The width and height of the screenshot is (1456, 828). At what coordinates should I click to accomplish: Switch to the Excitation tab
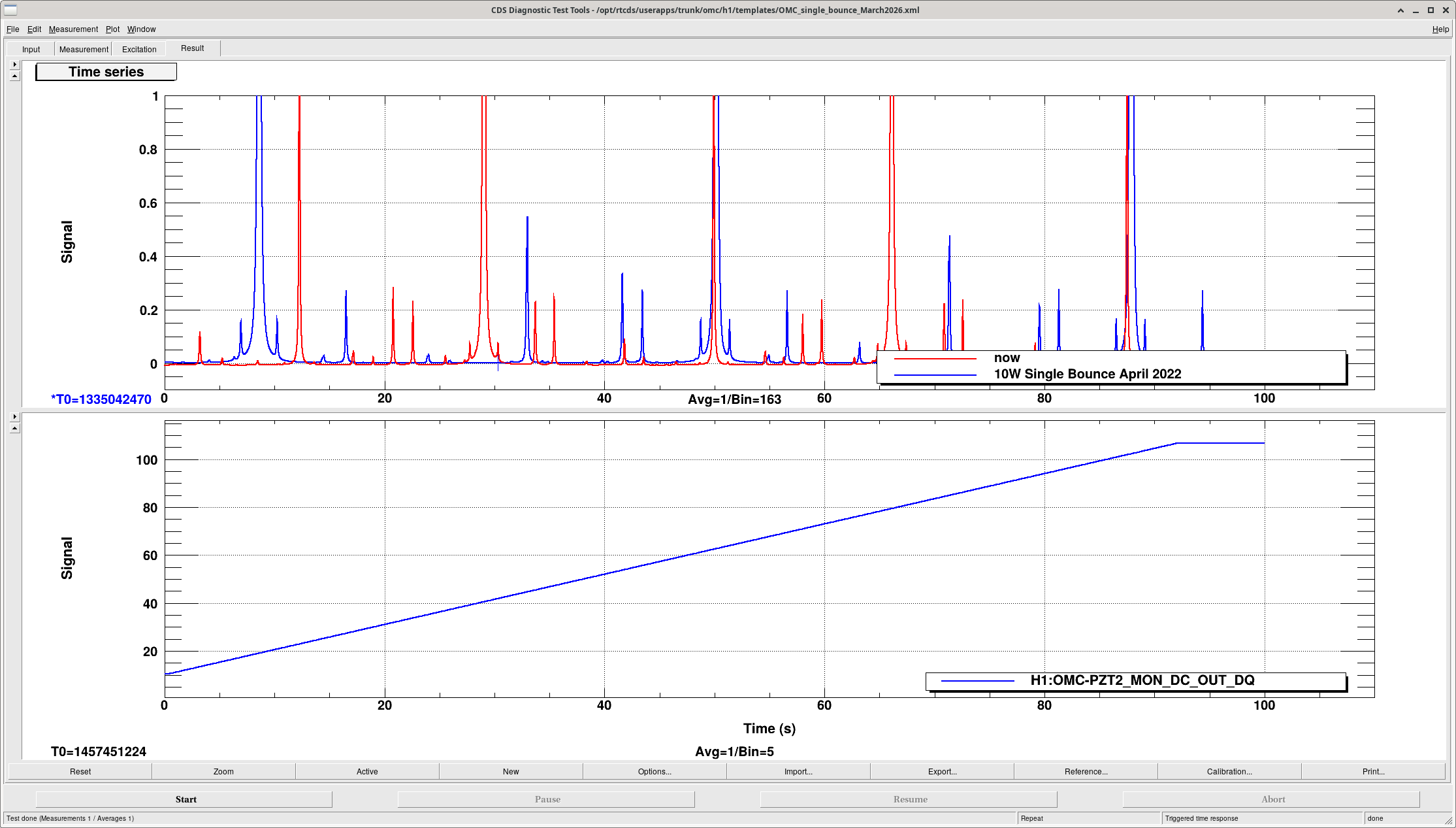pos(139,50)
